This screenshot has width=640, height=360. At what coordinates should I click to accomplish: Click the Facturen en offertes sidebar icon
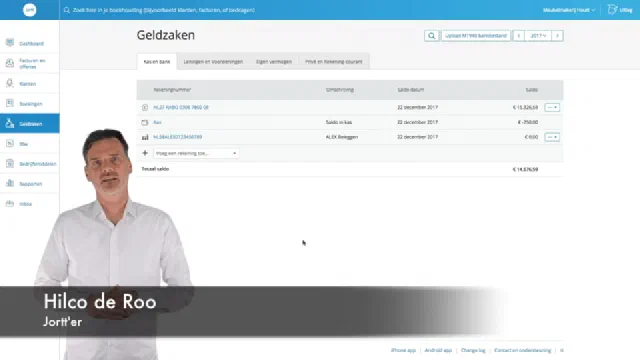point(10,63)
